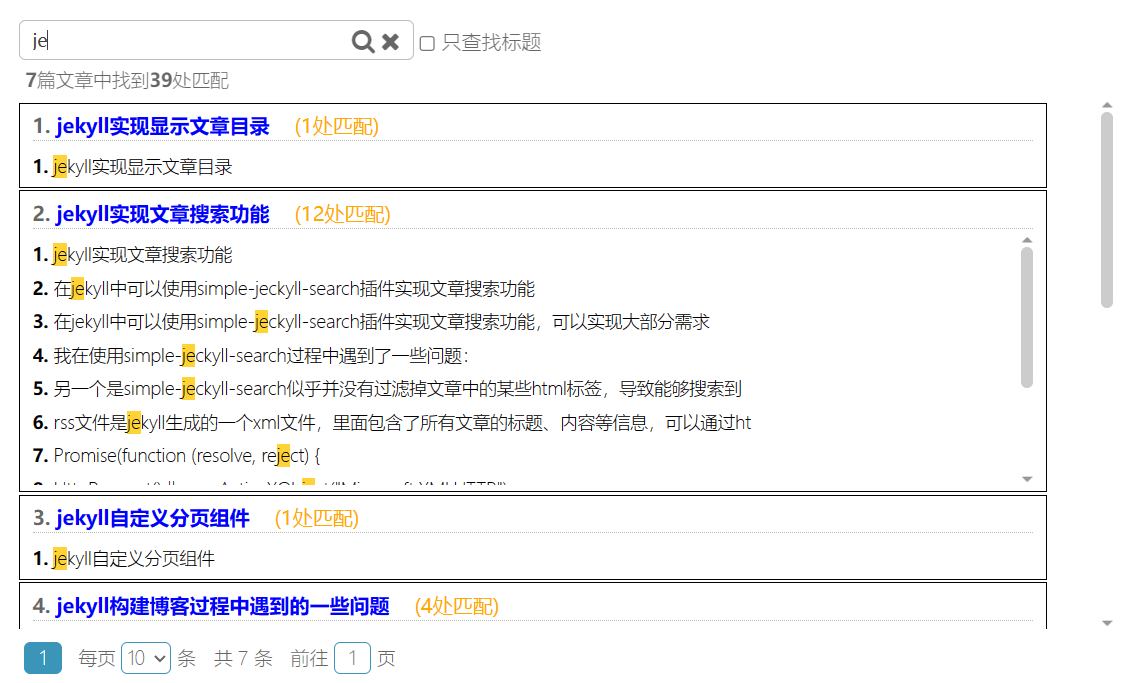Click outer results scrollbar up arrow

click(x=1107, y=105)
